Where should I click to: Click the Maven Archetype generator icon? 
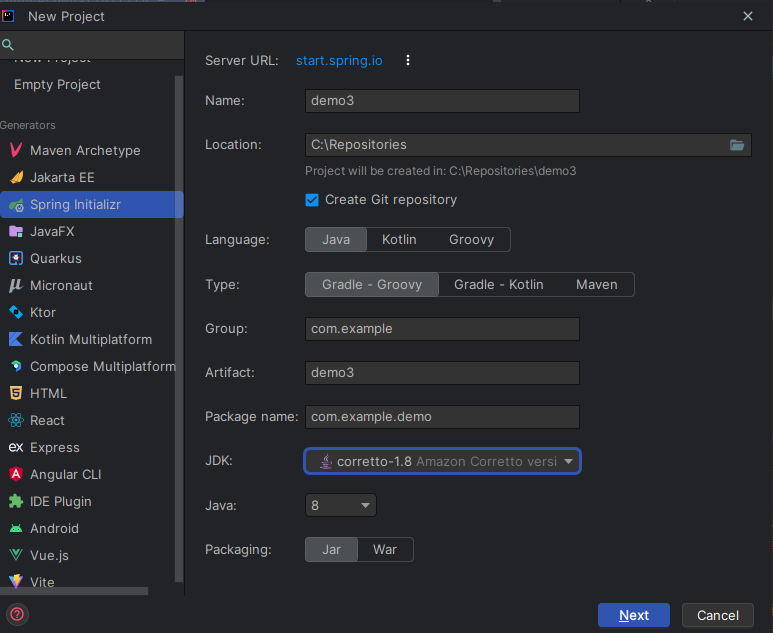pyautogui.click(x=16, y=150)
